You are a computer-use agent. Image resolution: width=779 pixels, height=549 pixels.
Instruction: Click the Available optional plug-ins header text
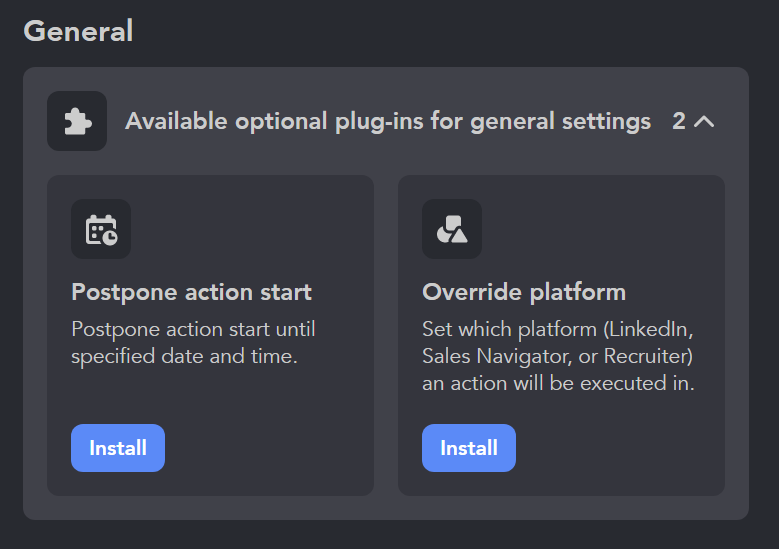coord(388,121)
